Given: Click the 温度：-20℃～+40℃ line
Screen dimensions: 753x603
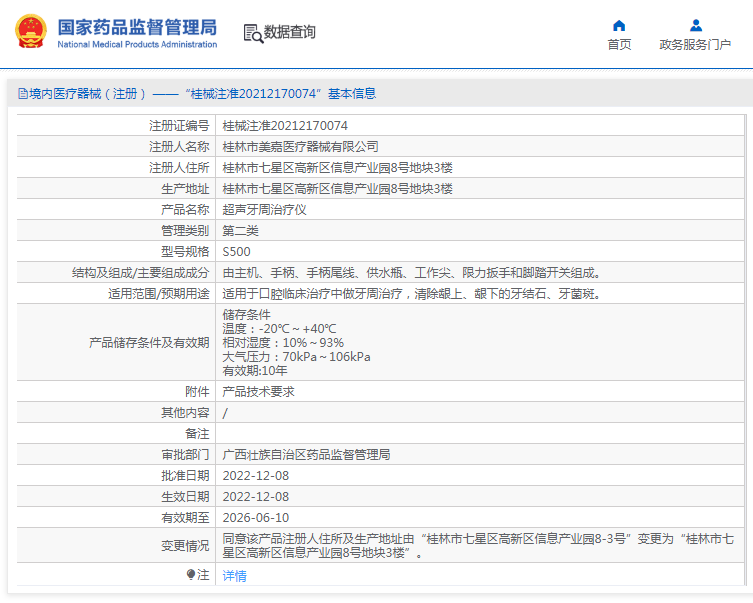Looking at the screenshot, I should (x=279, y=329).
